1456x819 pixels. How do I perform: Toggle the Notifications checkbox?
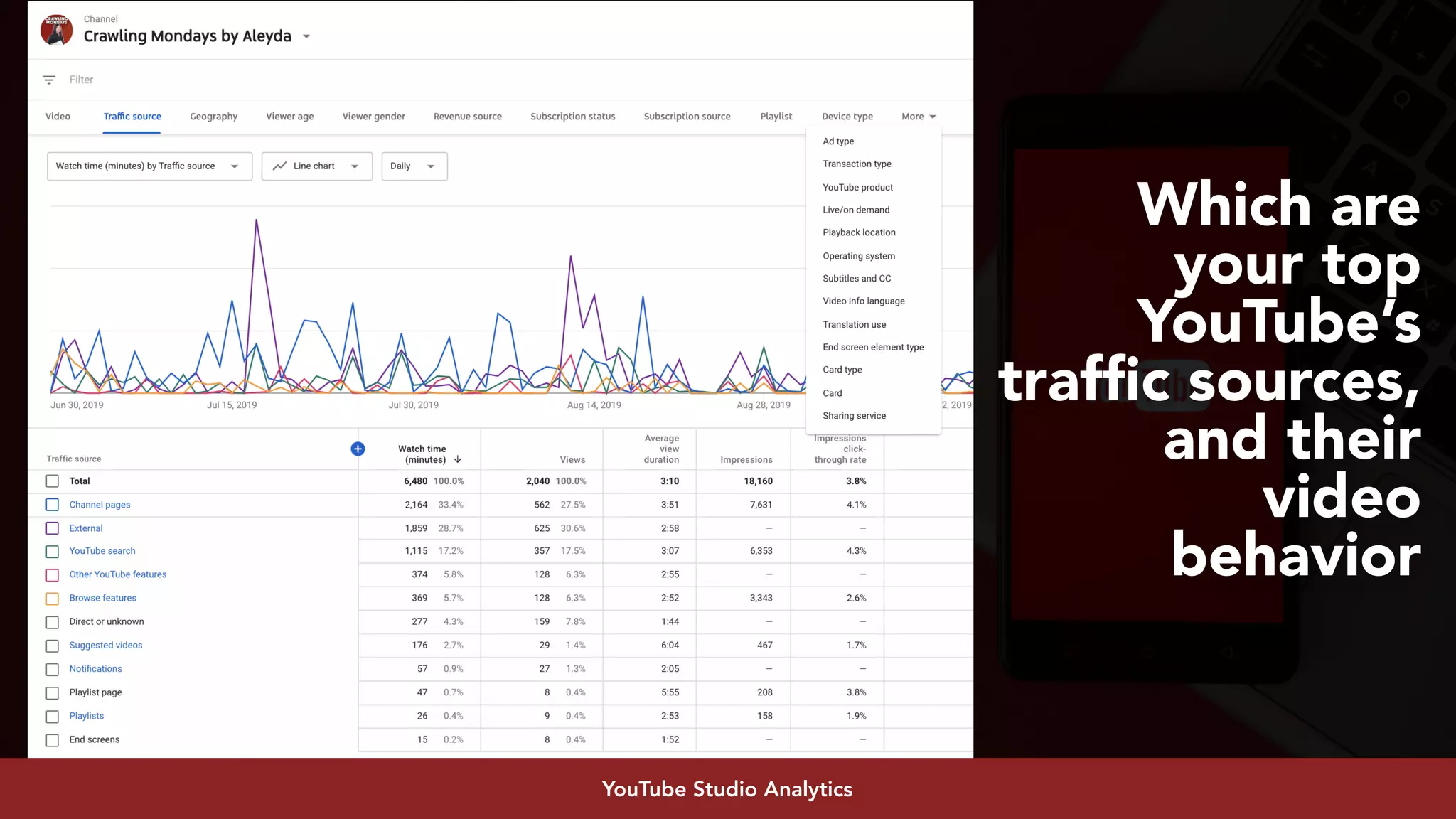(52, 670)
